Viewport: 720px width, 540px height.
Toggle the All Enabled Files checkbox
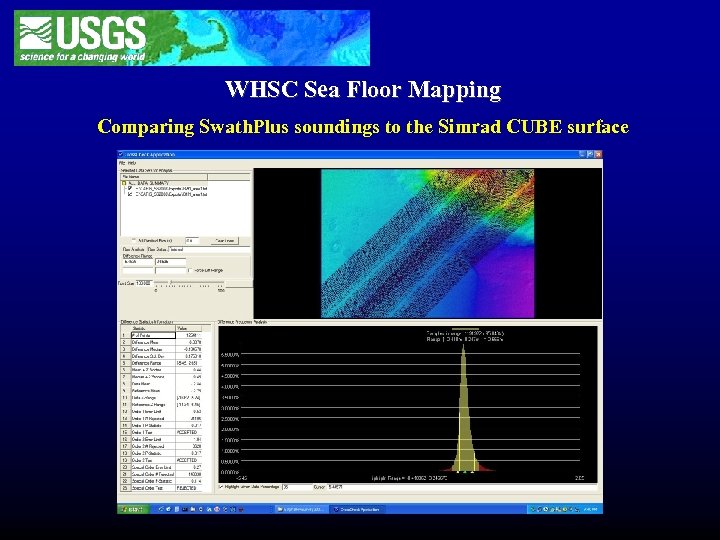[x=134, y=240]
